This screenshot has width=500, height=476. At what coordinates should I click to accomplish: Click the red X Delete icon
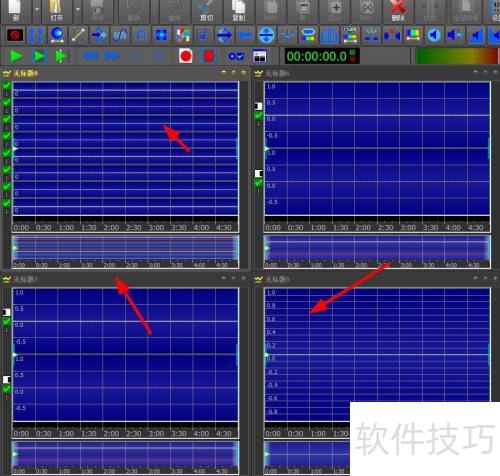(398, 11)
